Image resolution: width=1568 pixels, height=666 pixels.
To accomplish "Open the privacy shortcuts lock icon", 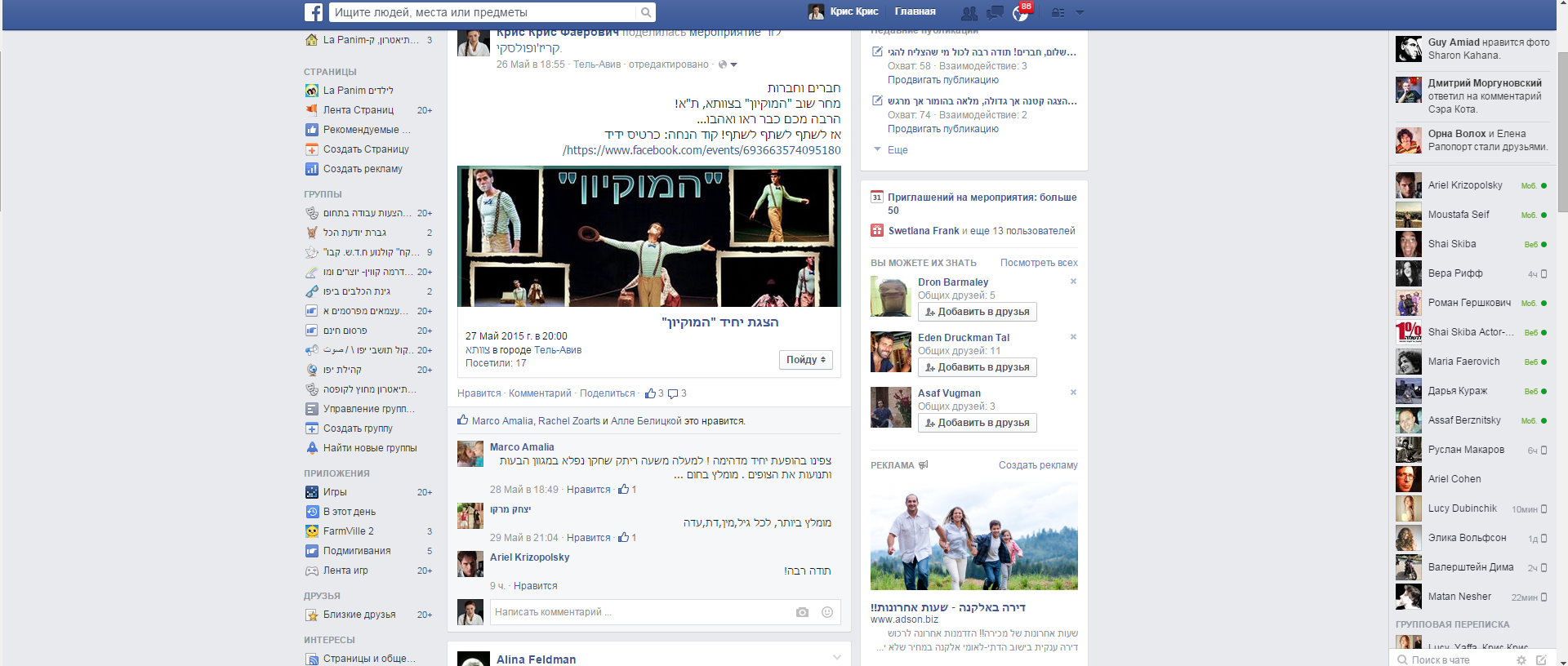I will tap(1058, 13).
